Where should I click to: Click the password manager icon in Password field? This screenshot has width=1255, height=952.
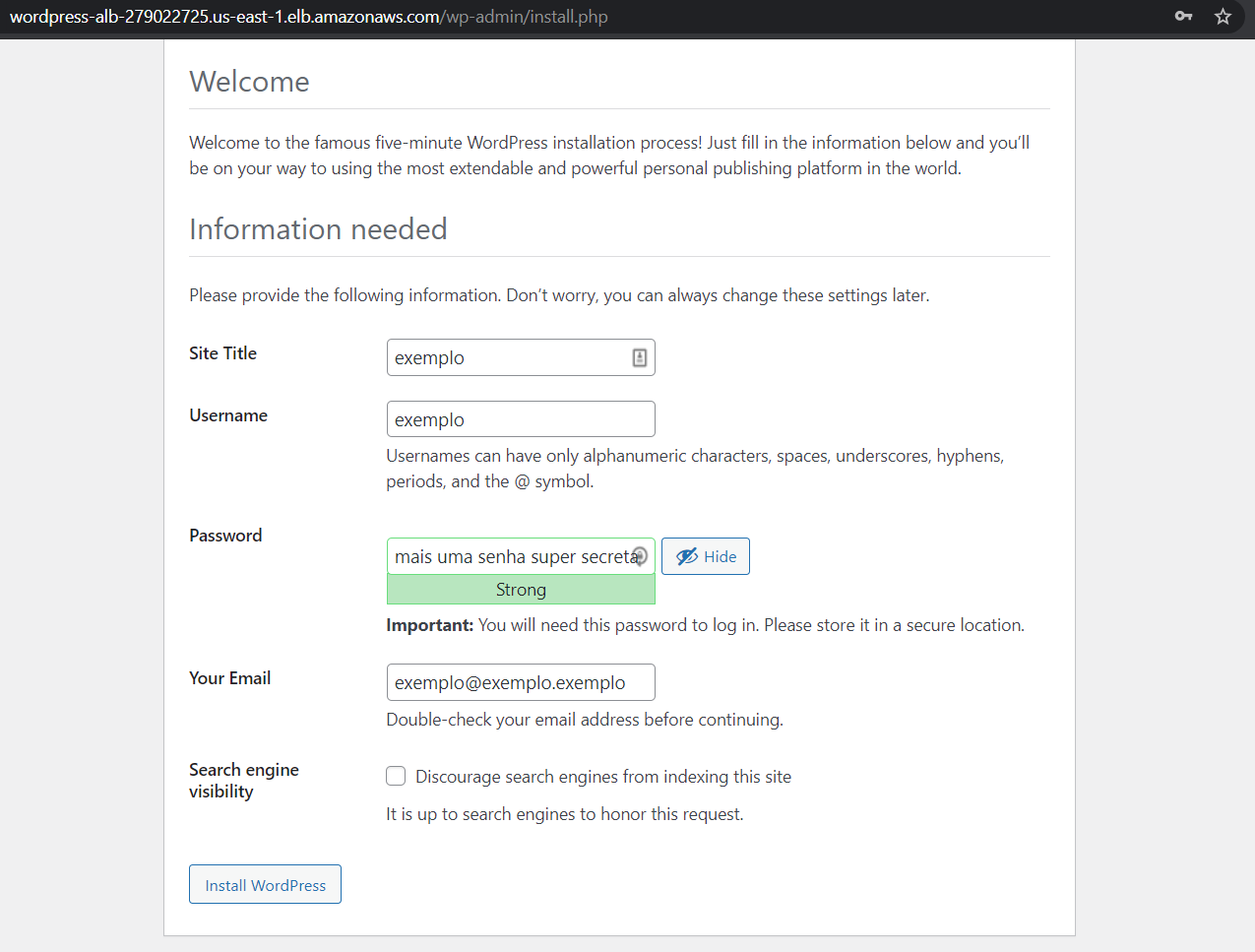tap(640, 555)
